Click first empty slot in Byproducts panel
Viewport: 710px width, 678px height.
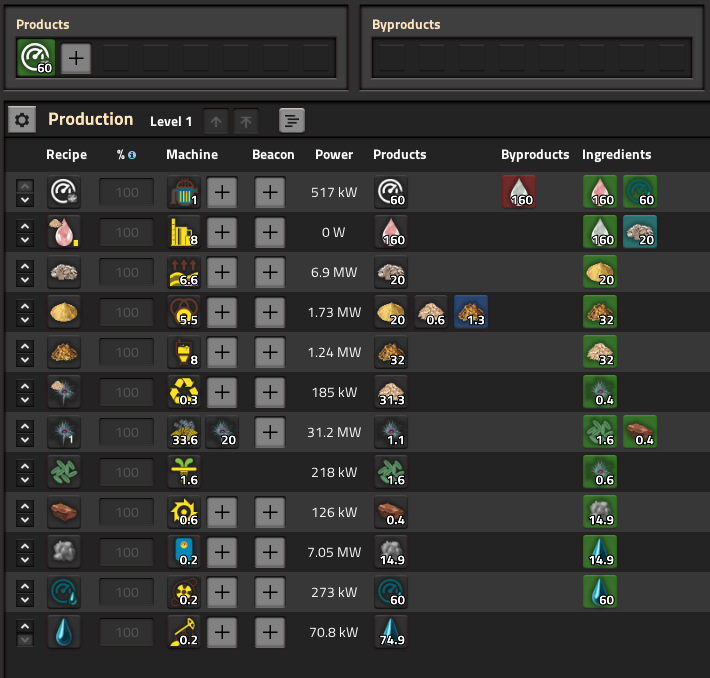tap(392, 58)
